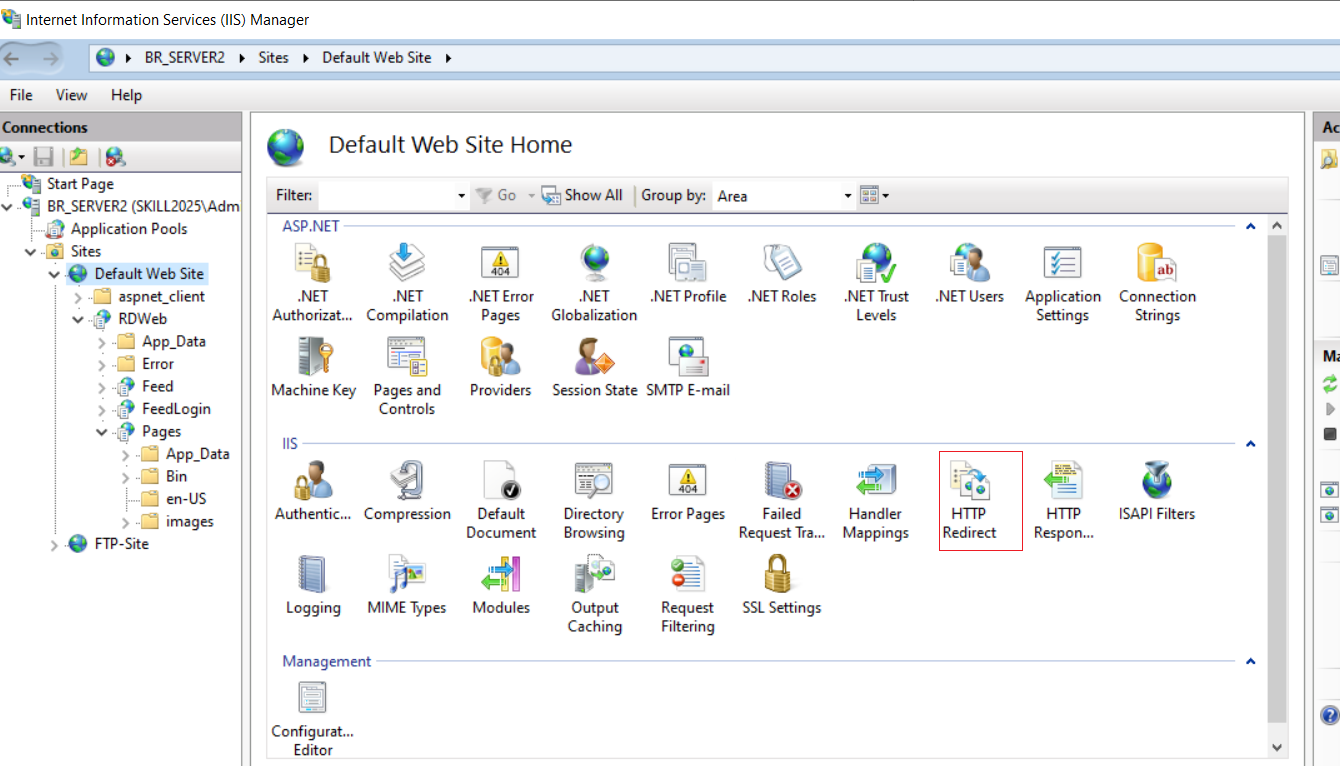Collapse the ASP.NET group section
The image size is (1340, 766).
point(1250,226)
